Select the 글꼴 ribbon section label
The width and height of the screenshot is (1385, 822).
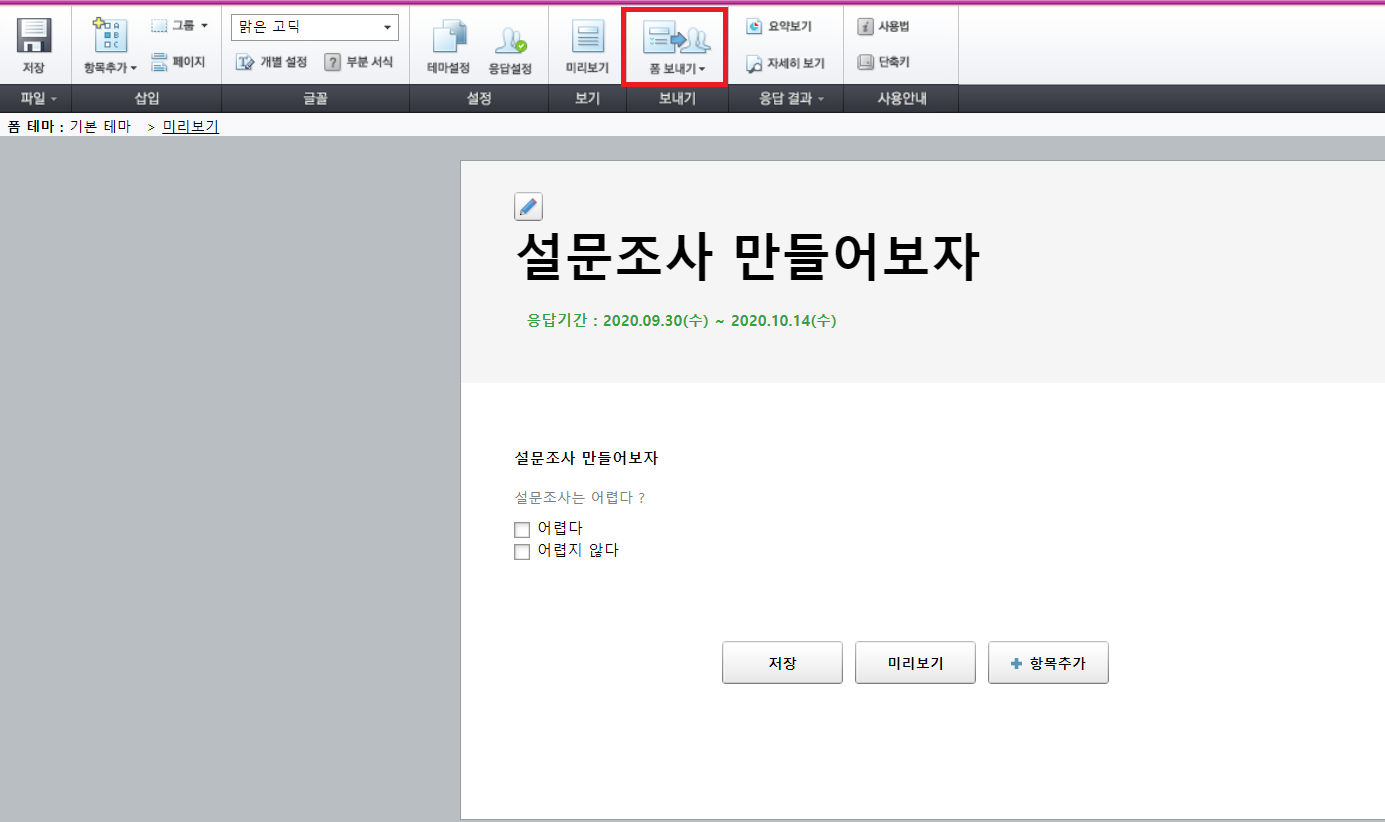315,98
